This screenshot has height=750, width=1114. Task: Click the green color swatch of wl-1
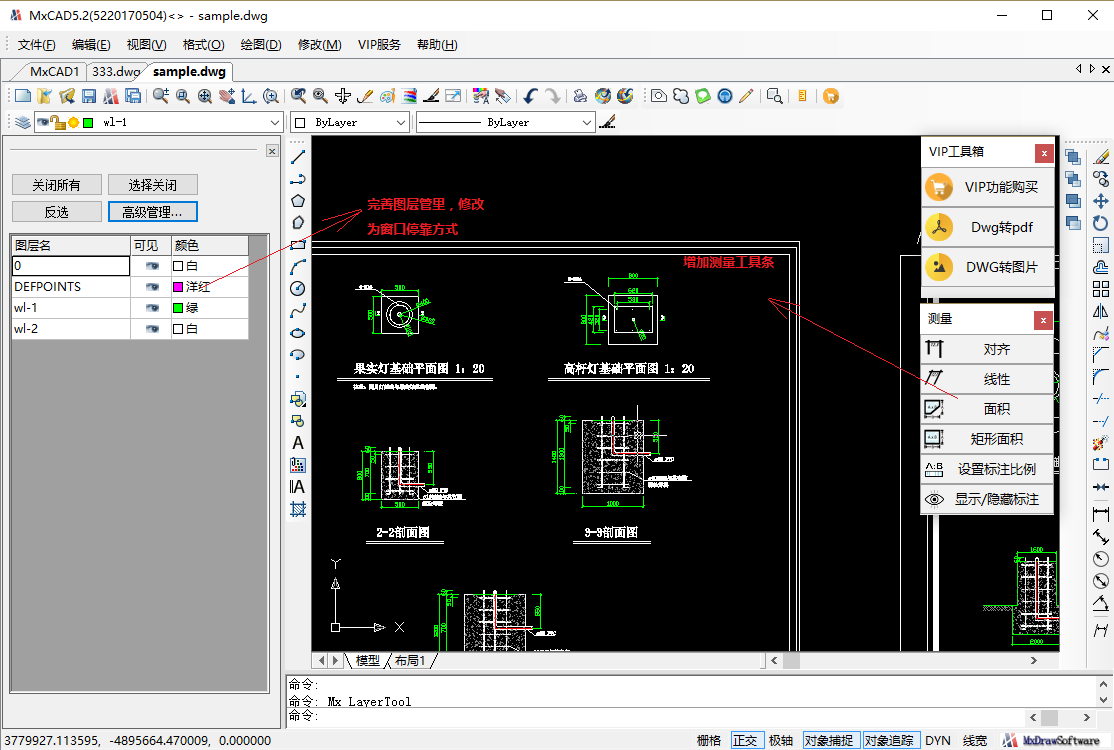tap(178, 308)
